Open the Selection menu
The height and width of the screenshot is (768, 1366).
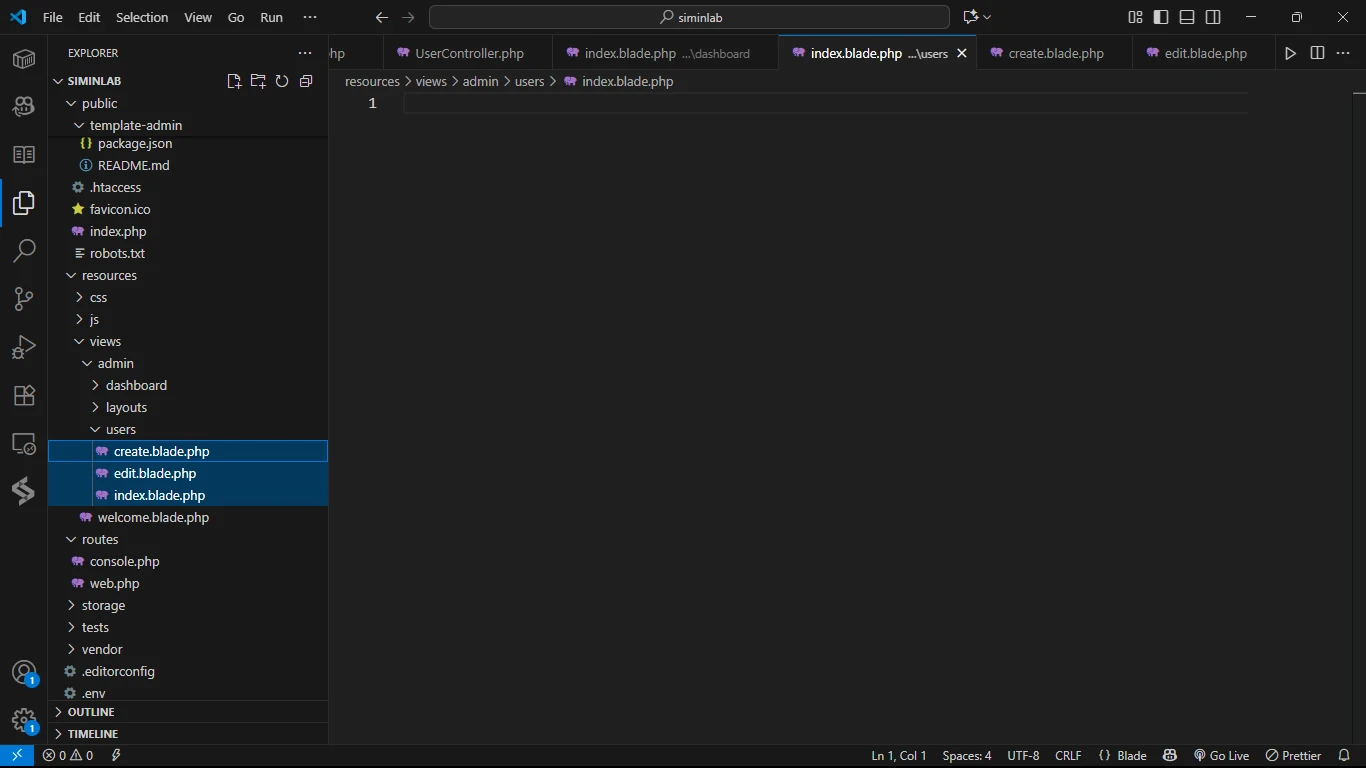142,17
